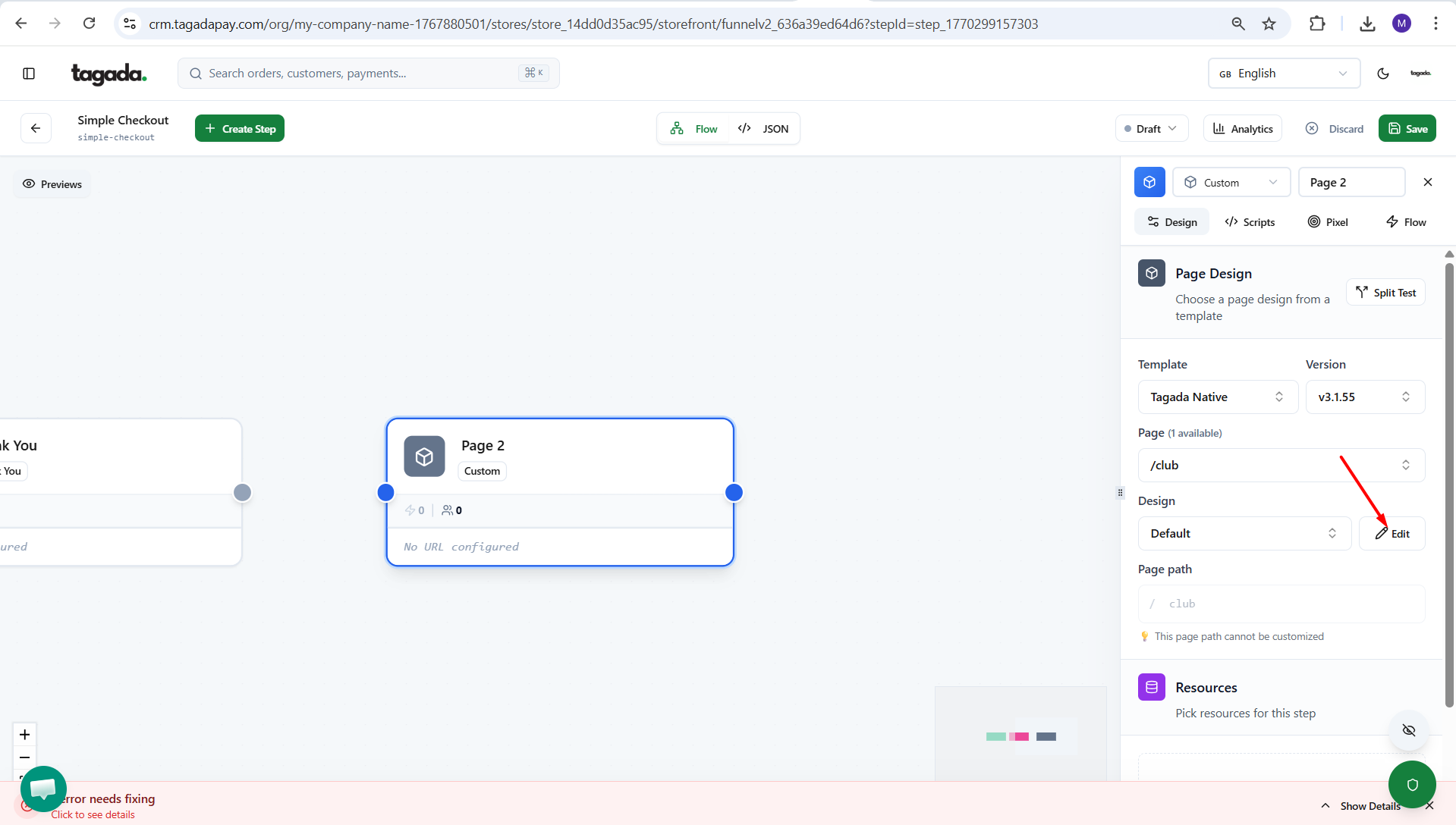Expand the Draft status dropdown
The width and height of the screenshot is (1456, 825).
pos(1151,129)
